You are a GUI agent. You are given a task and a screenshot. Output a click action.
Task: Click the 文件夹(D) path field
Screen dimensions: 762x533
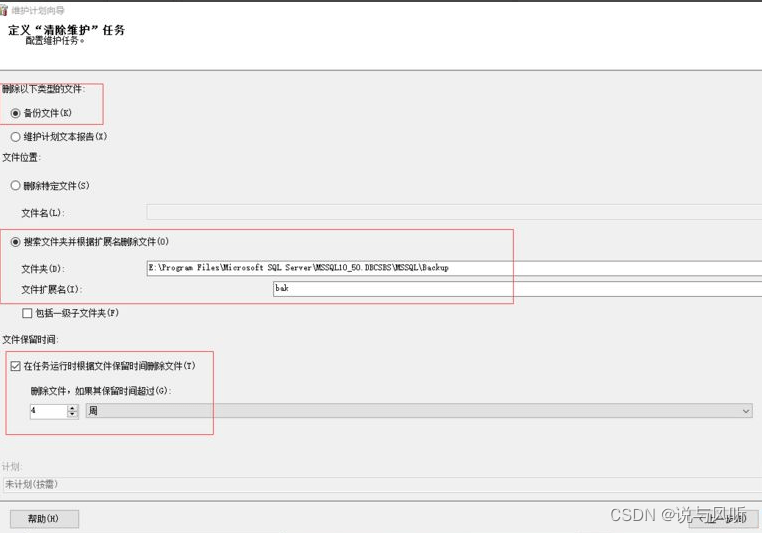point(454,268)
